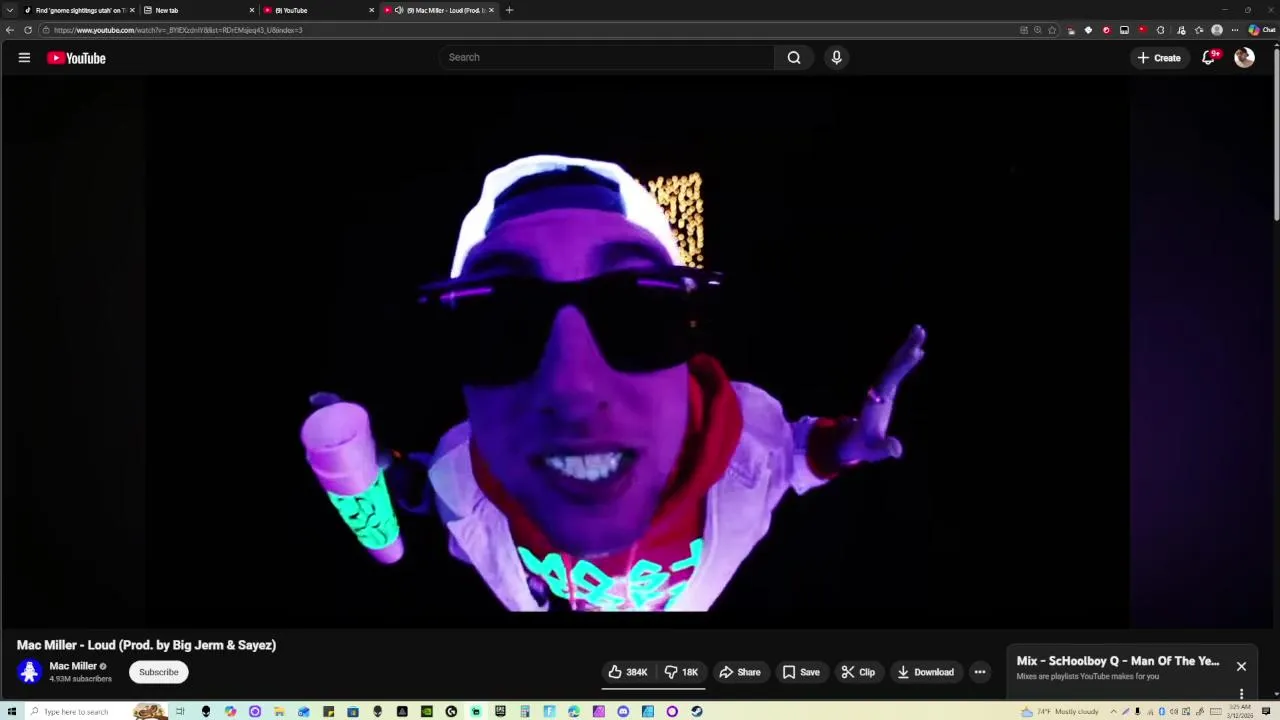
Task: Switch to the 'gnome sightings utah' tab
Action: [x=79, y=10]
